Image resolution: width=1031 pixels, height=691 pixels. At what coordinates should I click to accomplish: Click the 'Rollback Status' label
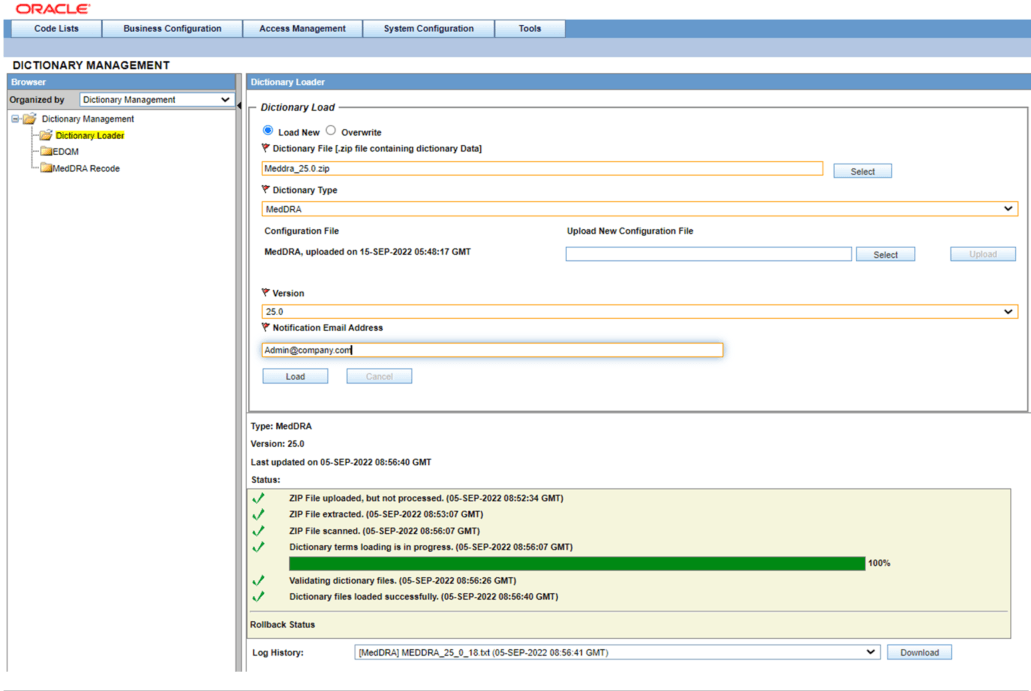tap(283, 625)
